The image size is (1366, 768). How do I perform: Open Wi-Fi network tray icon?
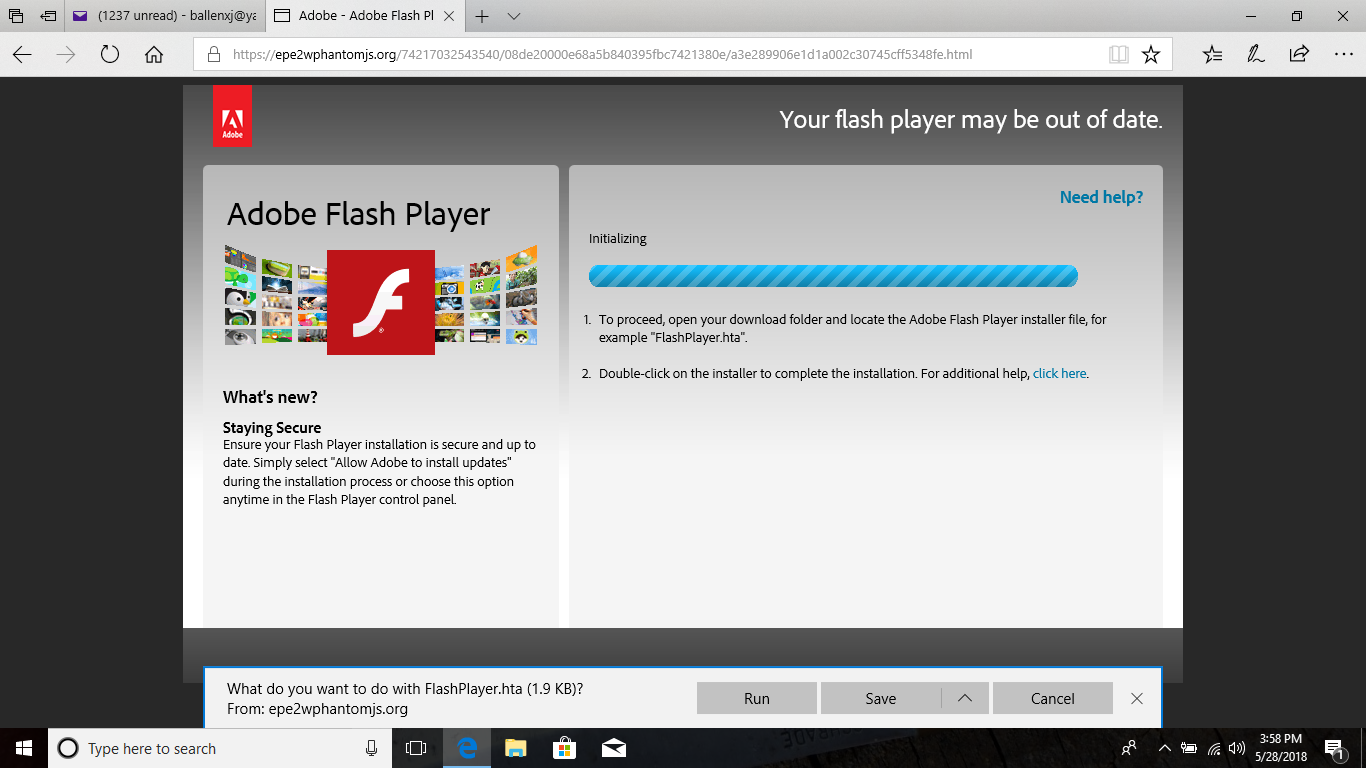[1214, 748]
